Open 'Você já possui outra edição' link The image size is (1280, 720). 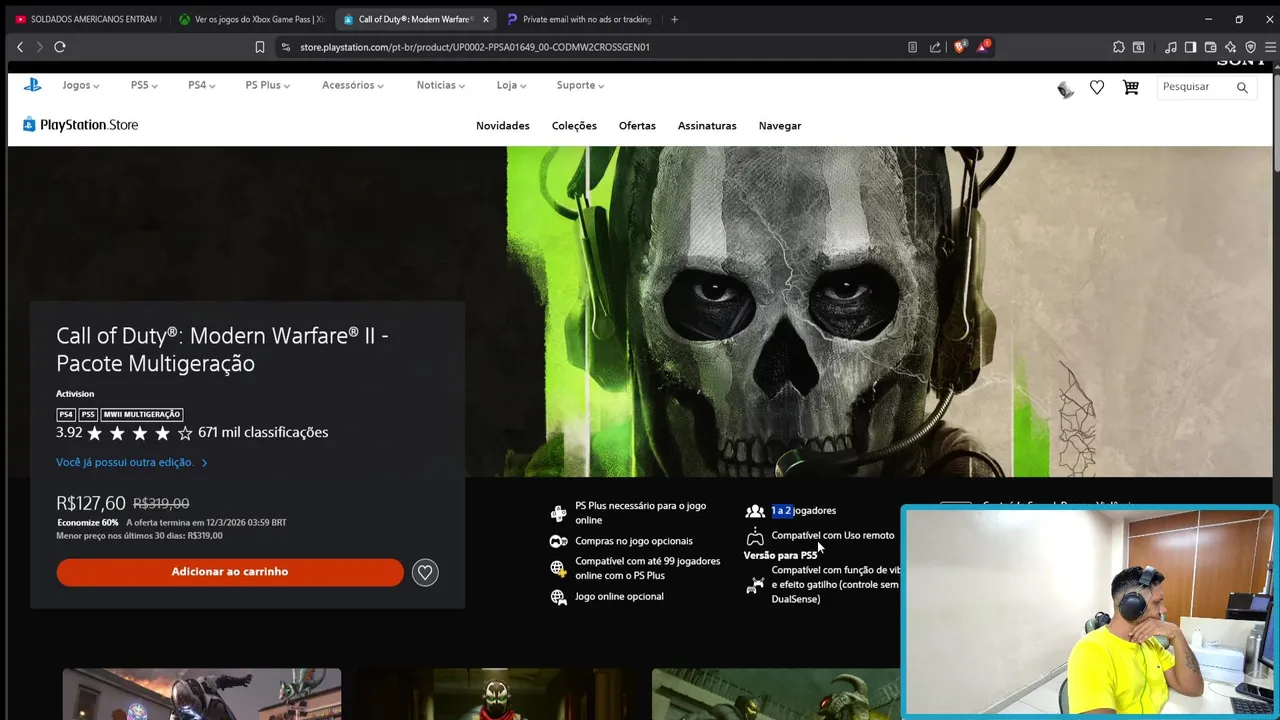(132, 463)
